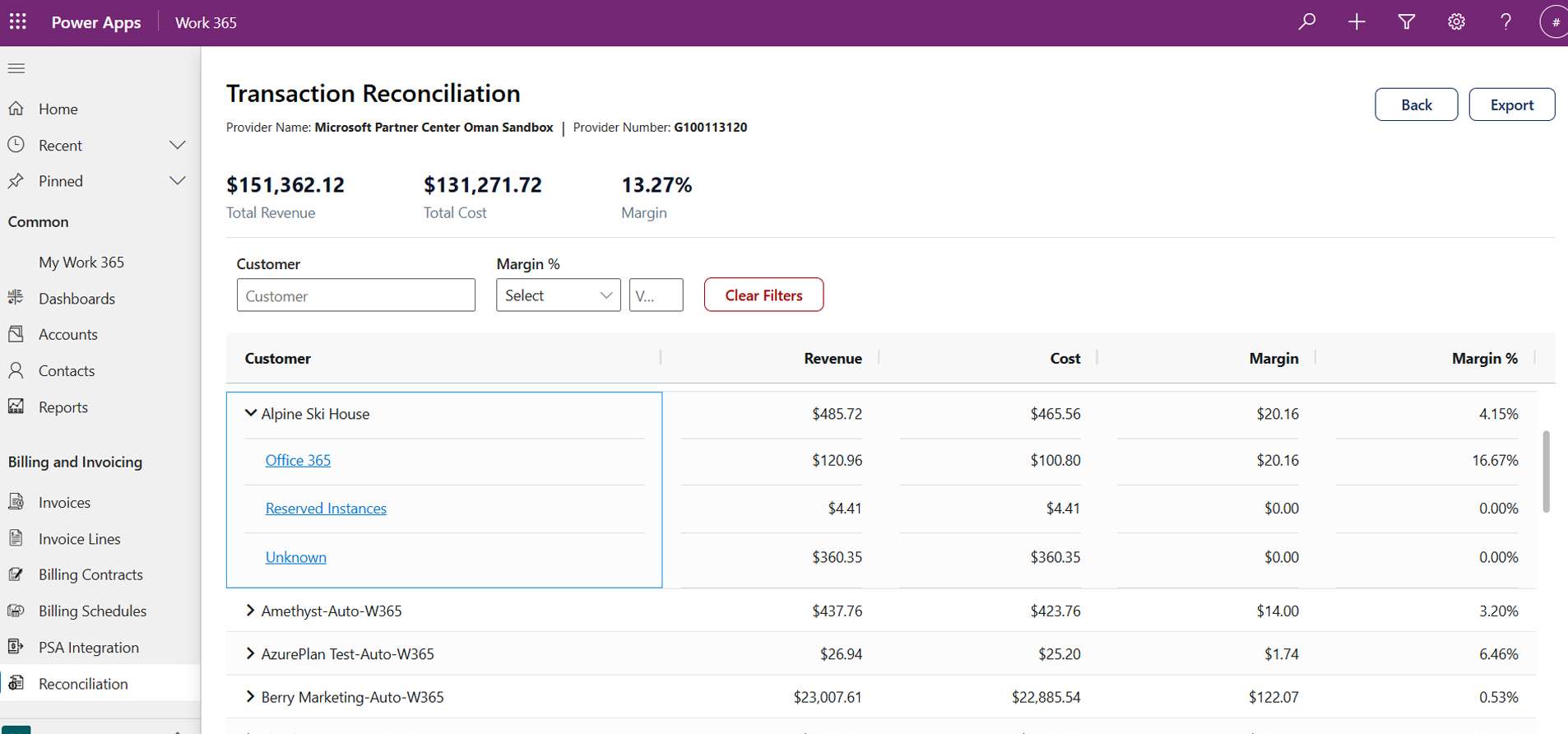Viewport: 1568px width, 734px height.
Task: Open the user account avatar
Action: [x=1554, y=22]
